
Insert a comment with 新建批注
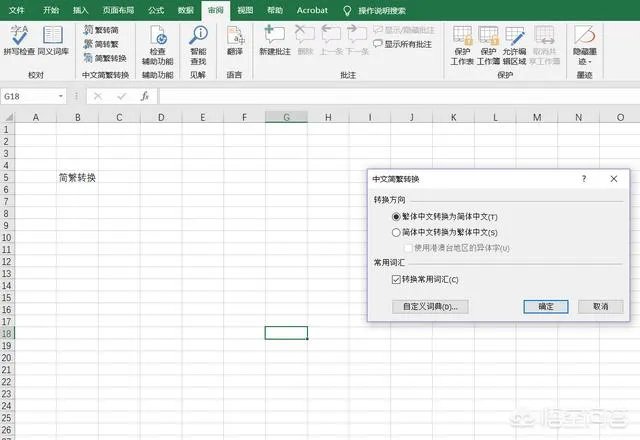click(x=275, y=40)
